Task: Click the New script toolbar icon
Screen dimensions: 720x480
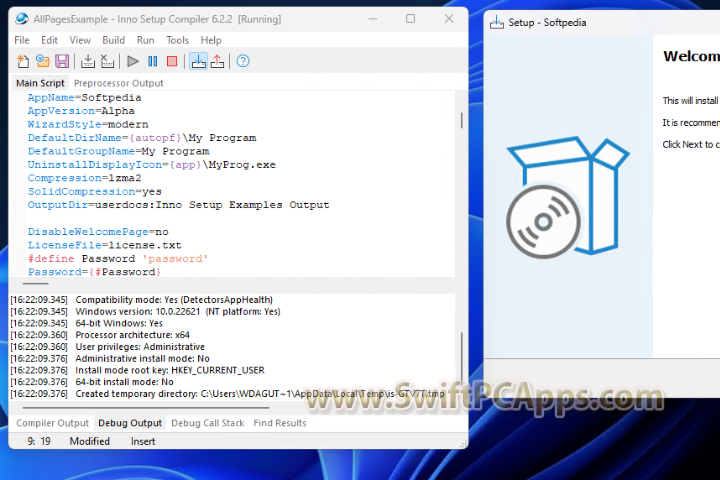Action: click(23, 61)
